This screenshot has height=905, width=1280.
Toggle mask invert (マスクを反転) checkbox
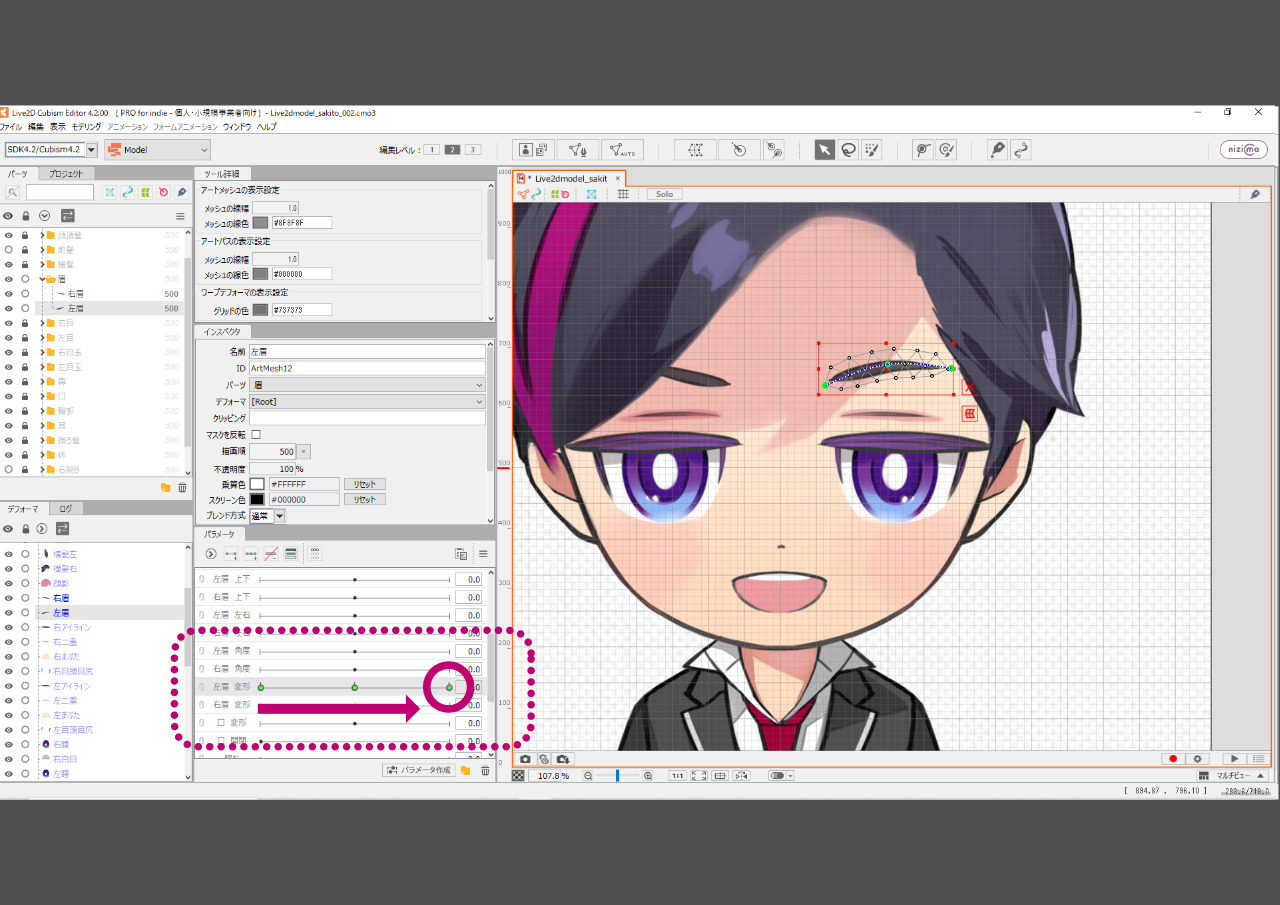point(256,435)
